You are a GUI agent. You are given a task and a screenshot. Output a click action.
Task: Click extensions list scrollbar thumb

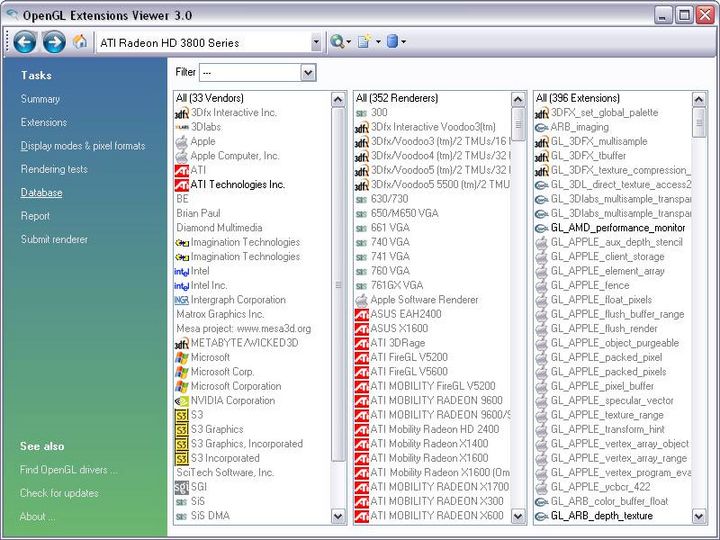(699, 122)
